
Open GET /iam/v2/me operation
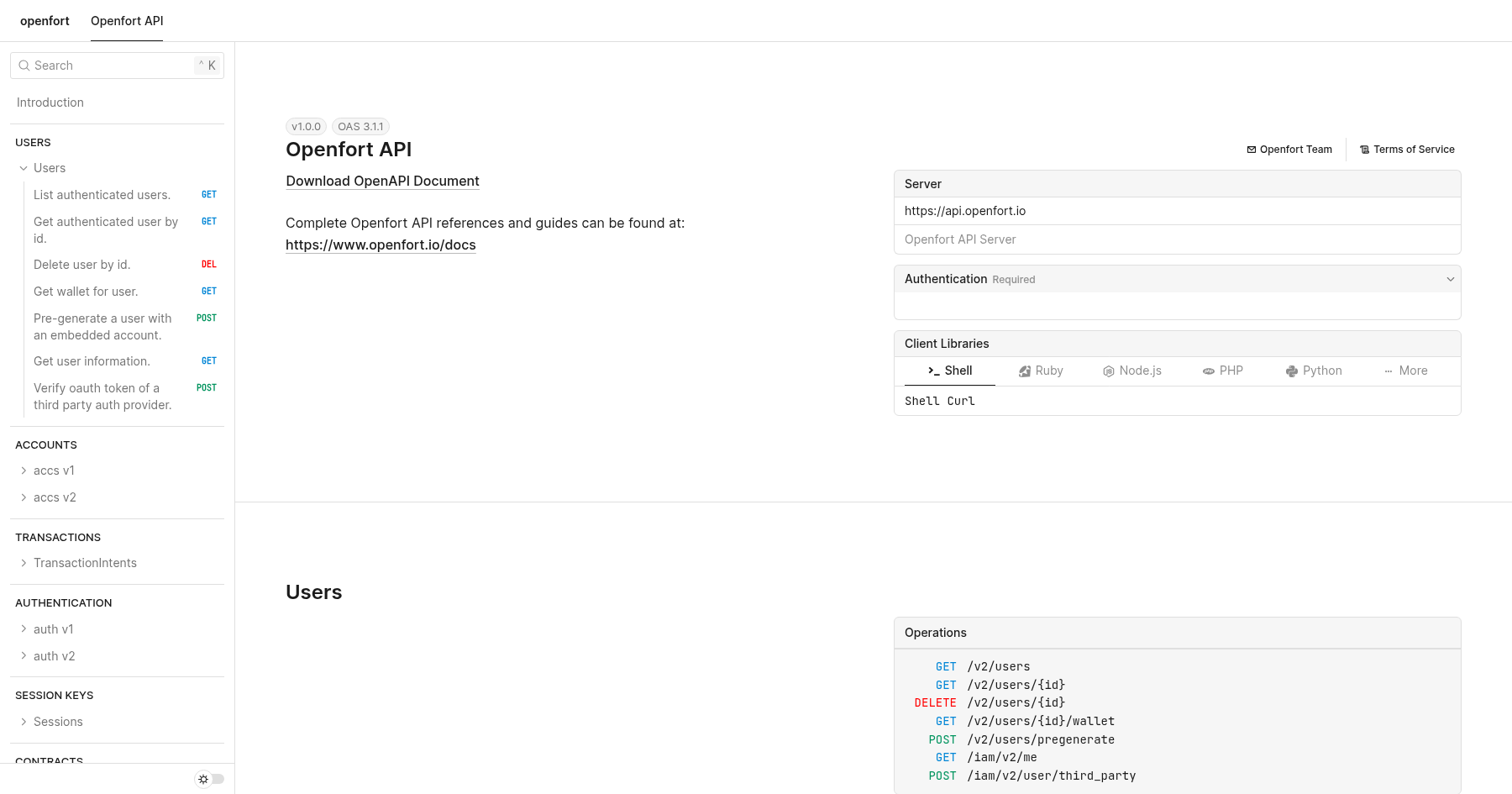click(986, 757)
